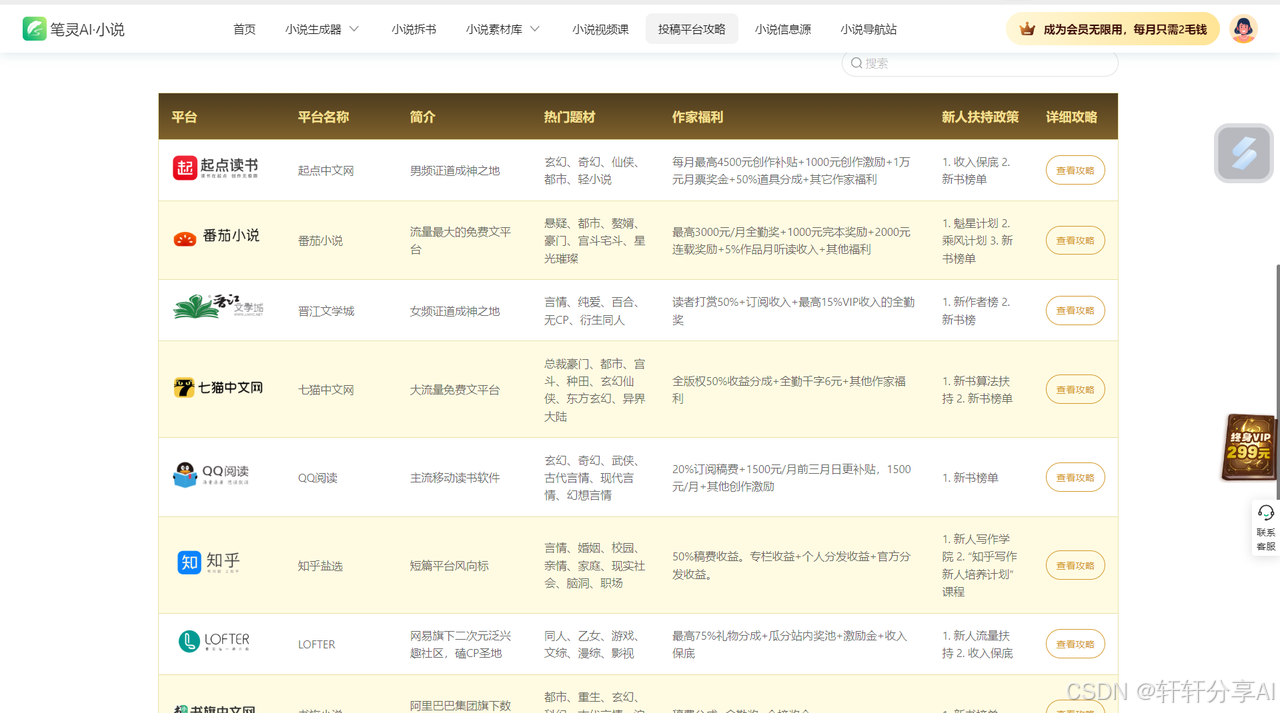Click the 晋江文学城 name cell
The width and height of the screenshot is (1280, 713).
click(326, 311)
